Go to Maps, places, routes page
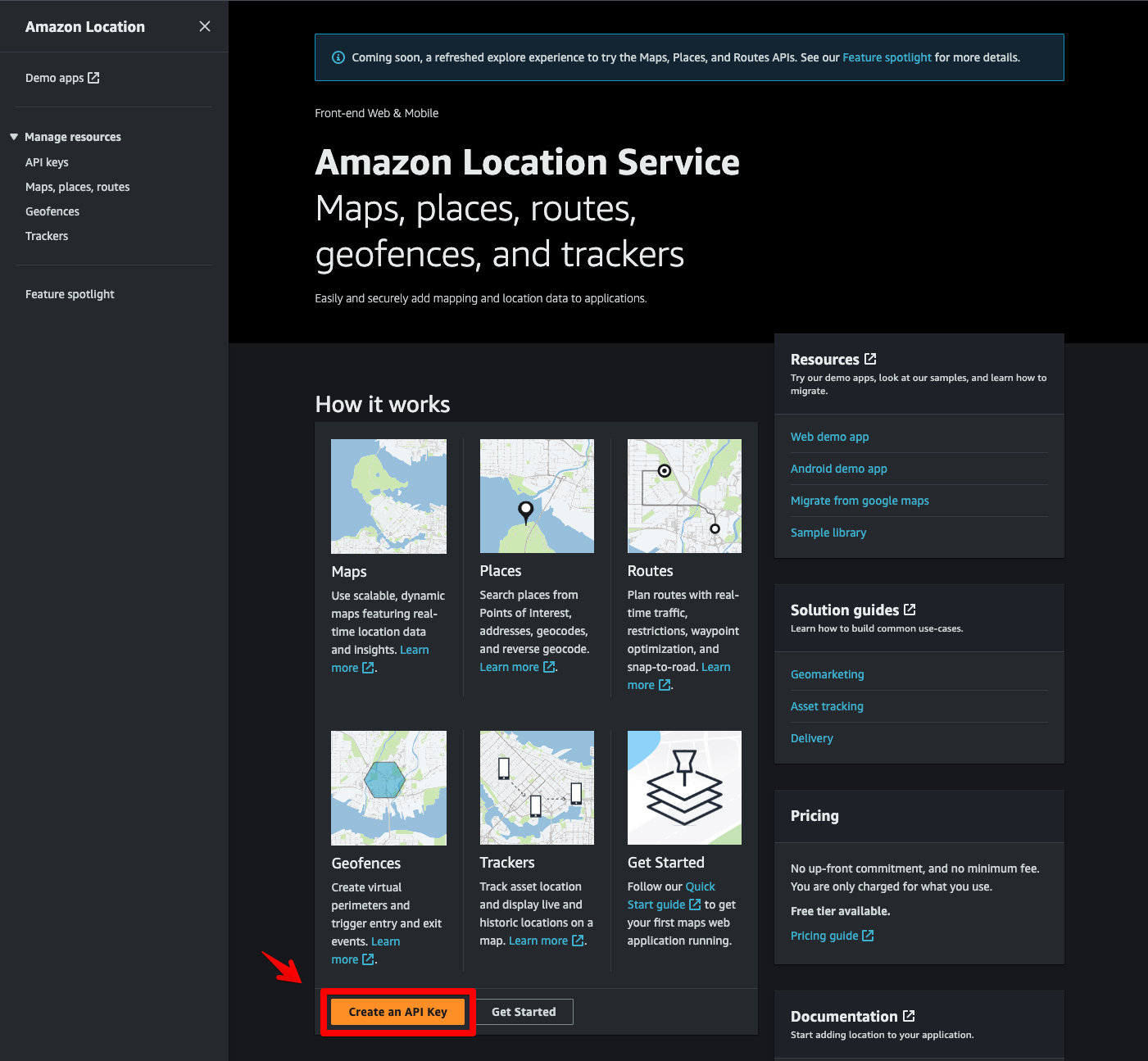The width and height of the screenshot is (1148, 1061). click(x=78, y=187)
